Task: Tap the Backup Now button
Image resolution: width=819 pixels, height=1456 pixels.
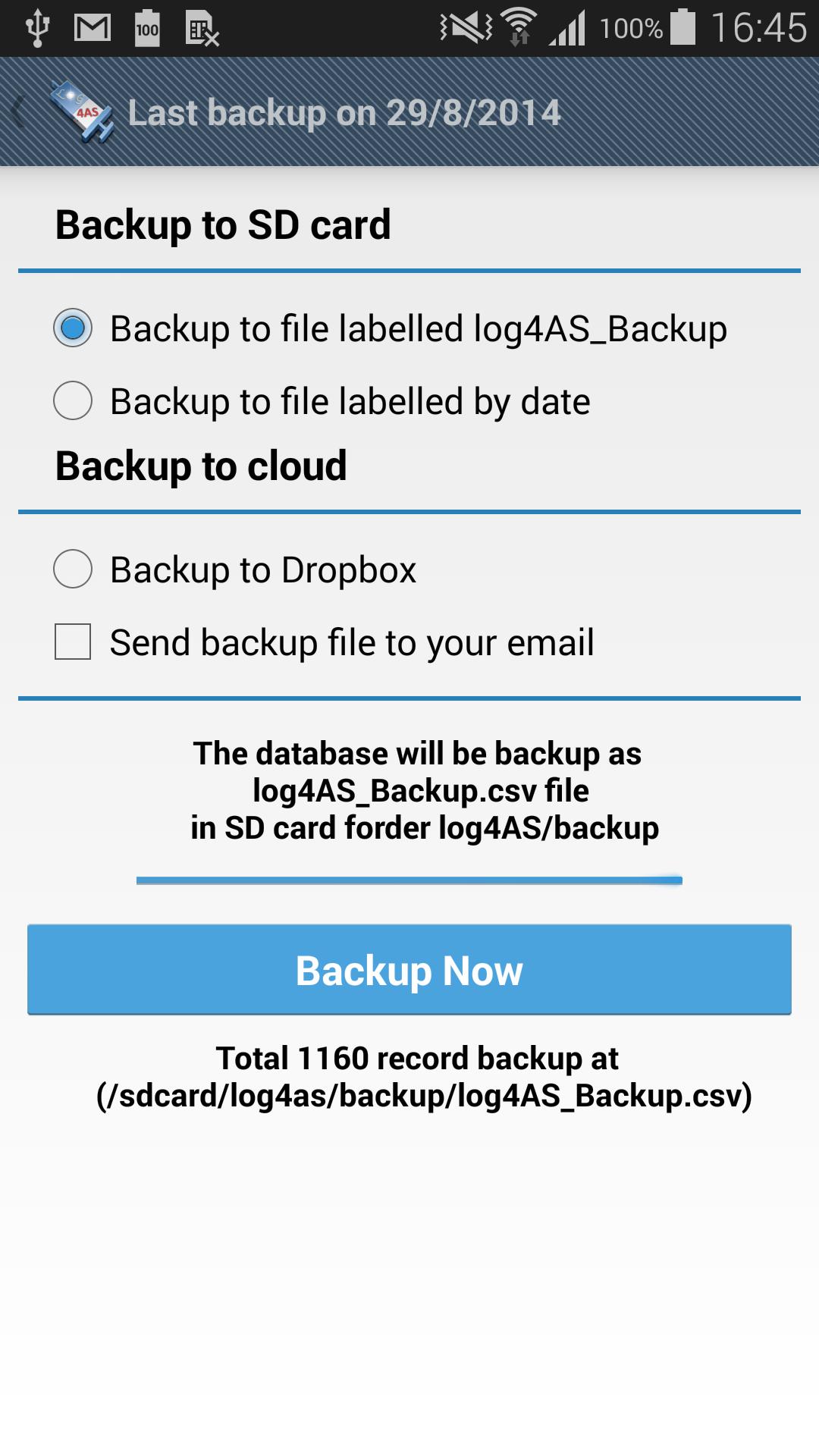Action: (409, 969)
